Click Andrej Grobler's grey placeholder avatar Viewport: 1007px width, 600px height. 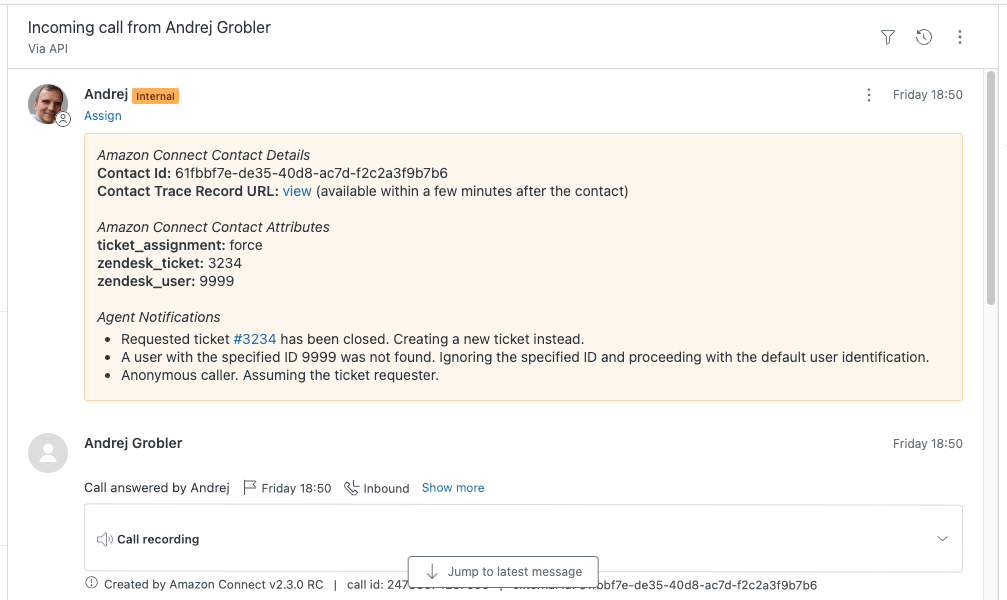pos(48,453)
